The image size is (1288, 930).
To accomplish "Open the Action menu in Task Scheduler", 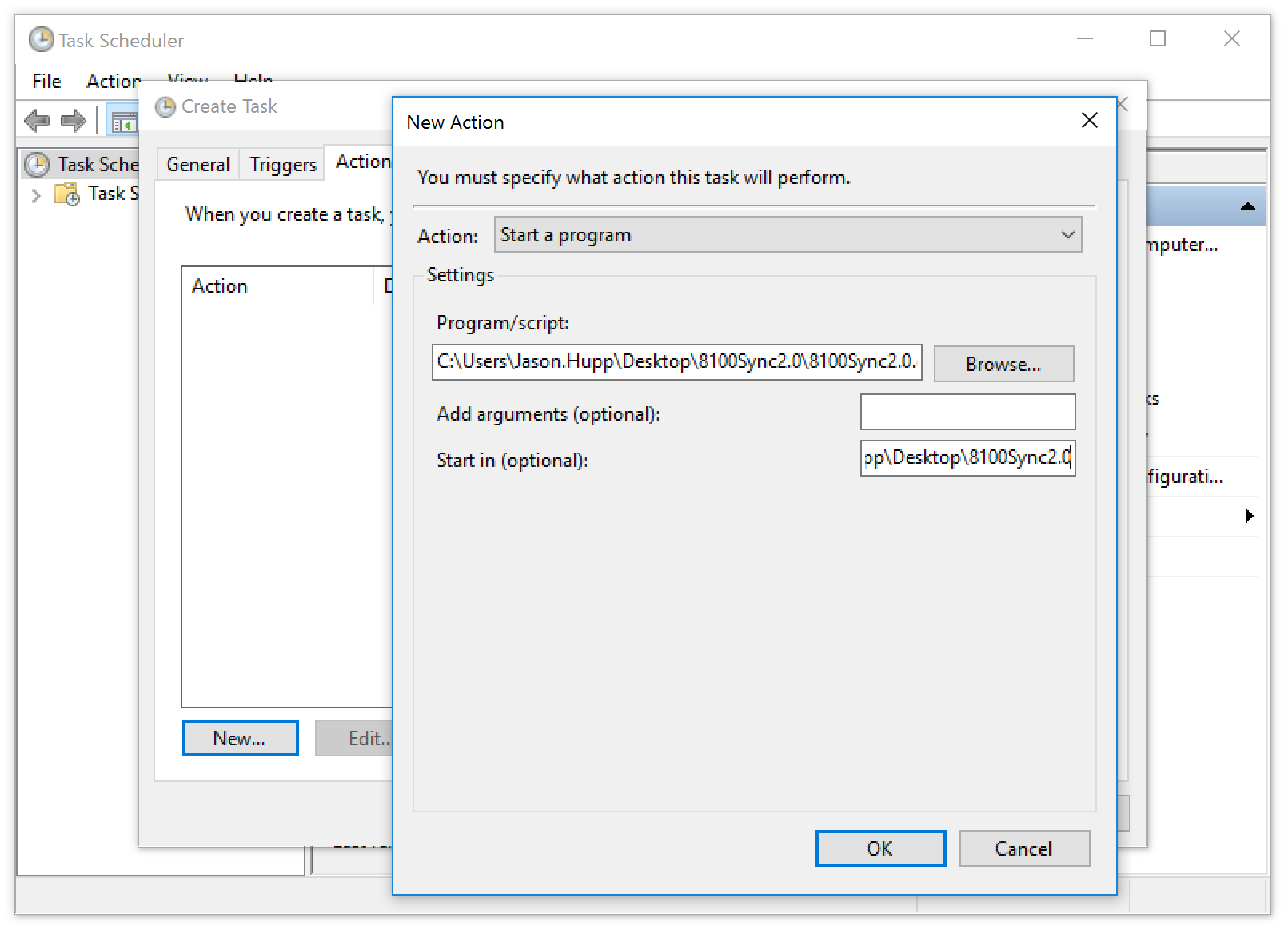I will point(114,81).
